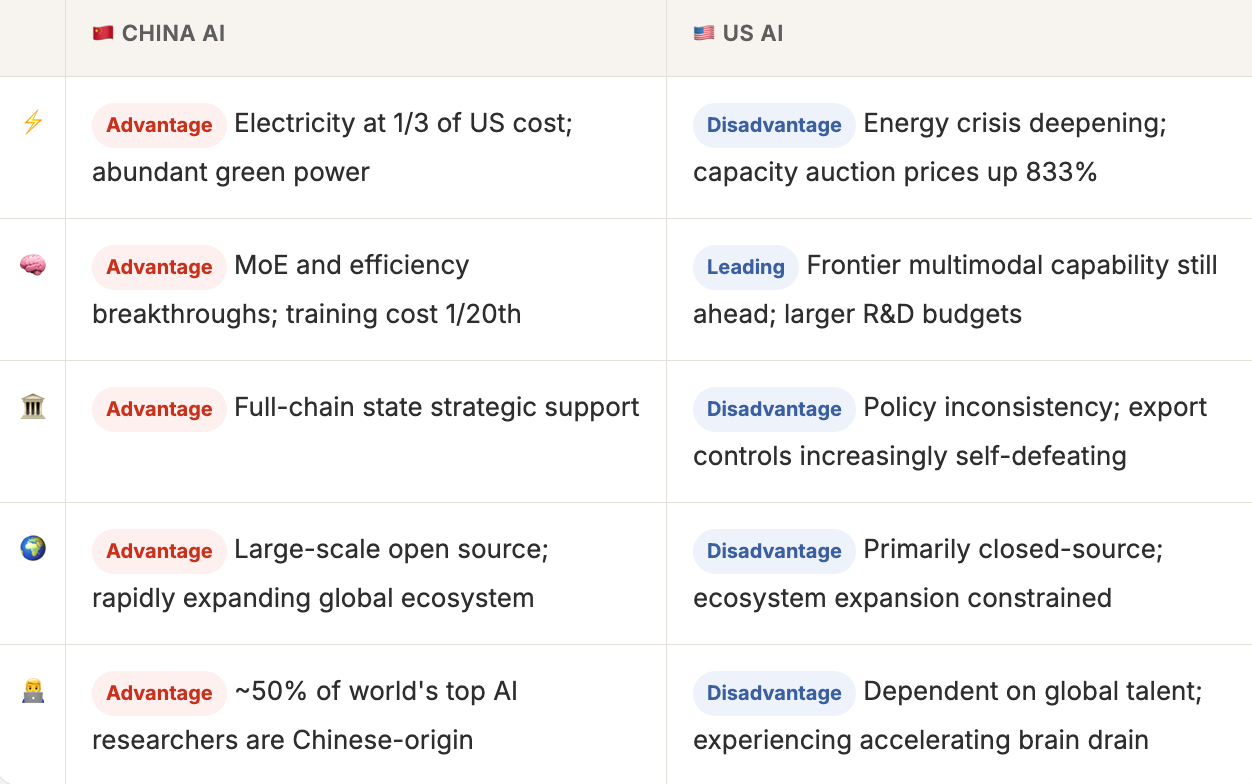Viewport: 1252px width, 784px height.
Task: Click the government building icon
Action: [x=33, y=407]
